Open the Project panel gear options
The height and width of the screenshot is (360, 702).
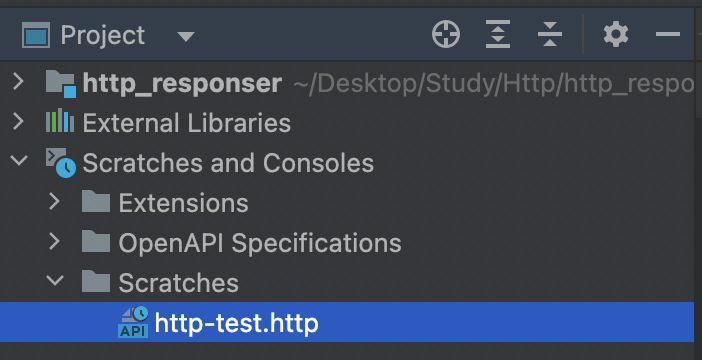(616, 34)
